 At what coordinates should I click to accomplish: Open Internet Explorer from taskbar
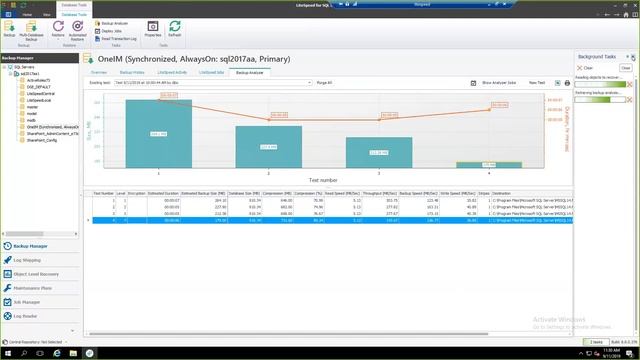57,353
